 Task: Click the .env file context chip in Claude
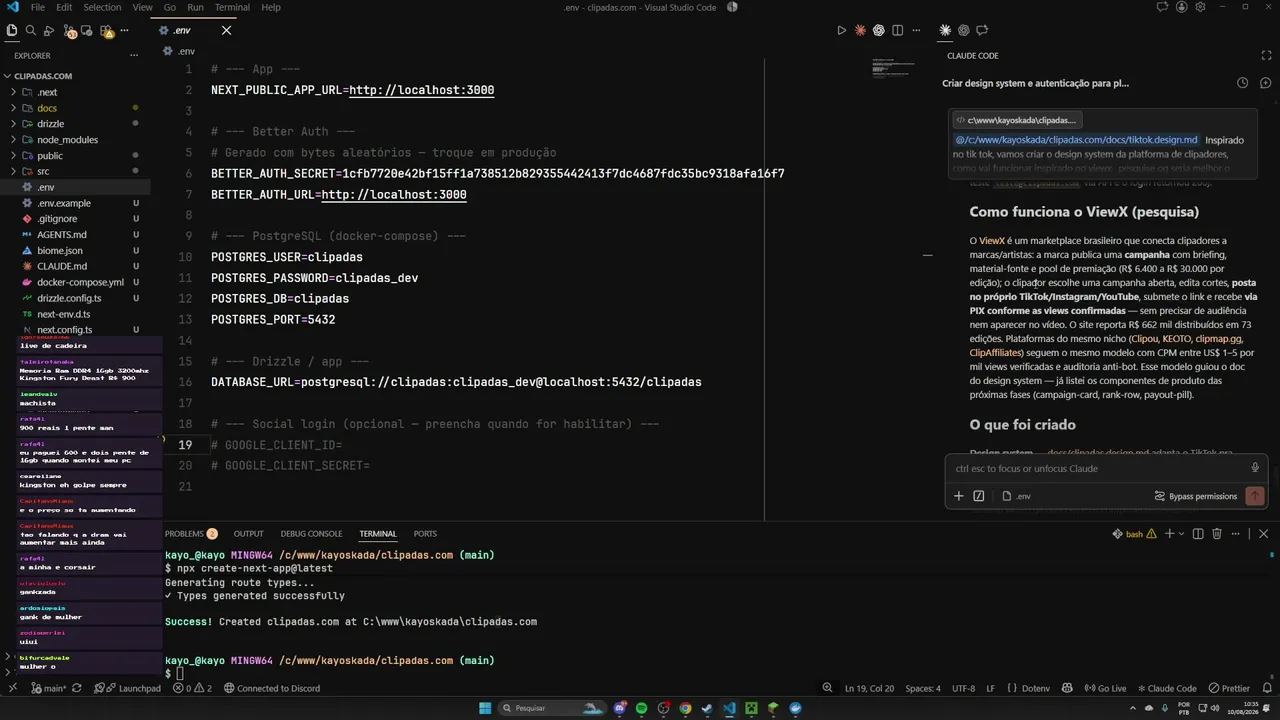click(1016, 496)
